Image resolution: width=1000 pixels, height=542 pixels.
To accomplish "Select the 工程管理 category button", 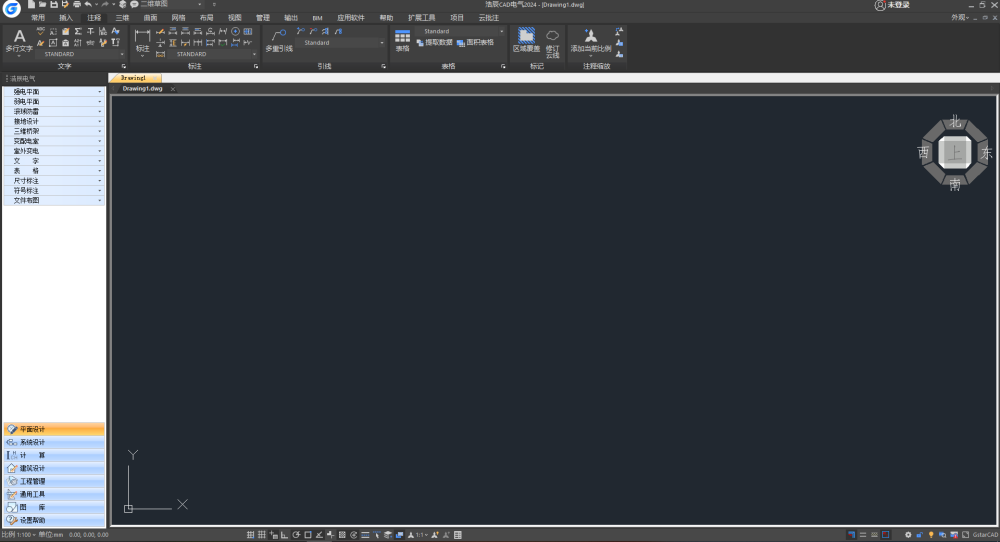I will coord(54,481).
